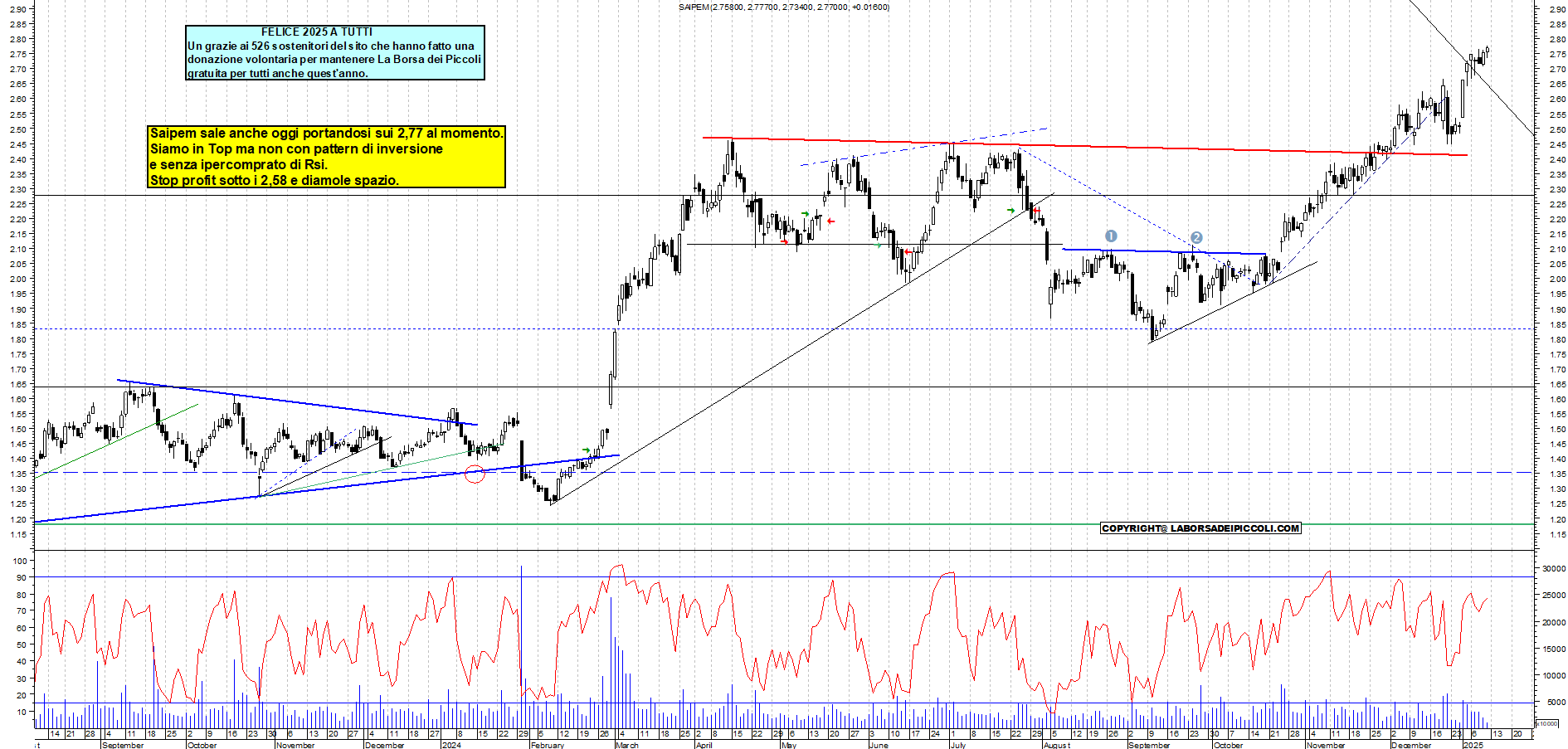Viewport: 1568px width, 749px height.
Task: Select the '2025' year label on the time axis
Action: click(1473, 744)
